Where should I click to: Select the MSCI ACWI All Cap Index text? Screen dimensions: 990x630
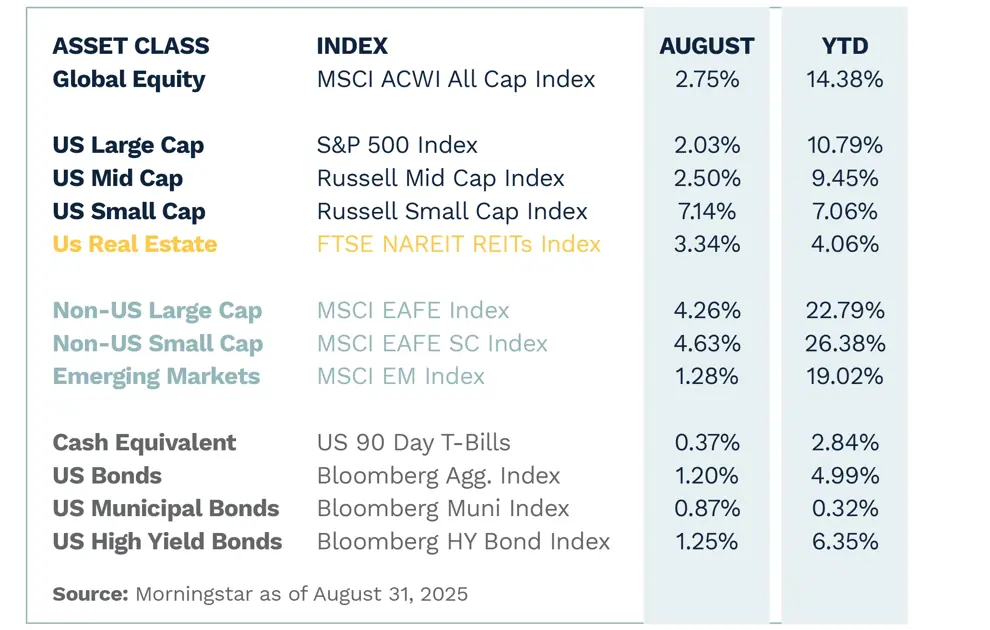coord(456,79)
